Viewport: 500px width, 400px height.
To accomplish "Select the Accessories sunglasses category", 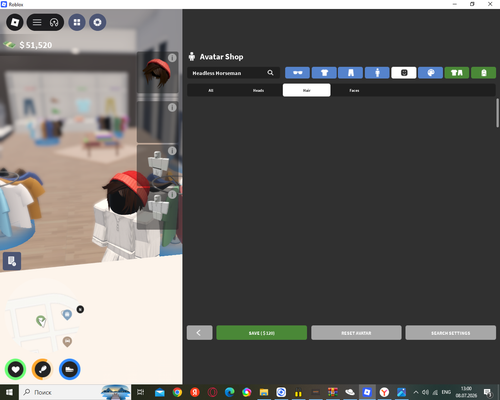I will click(x=297, y=73).
